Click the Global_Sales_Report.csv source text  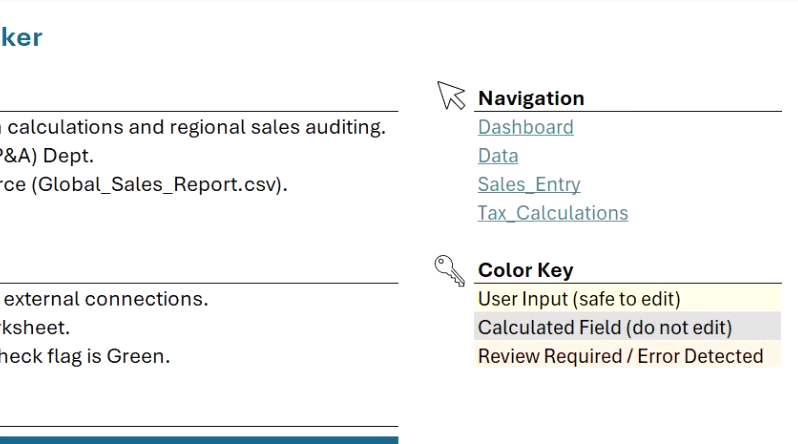(x=144, y=184)
